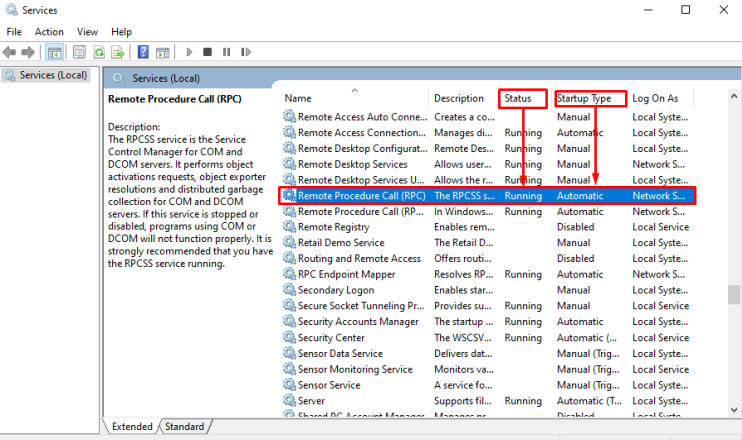
Task: Click the Forward arrow in toolbar
Action: 29,52
